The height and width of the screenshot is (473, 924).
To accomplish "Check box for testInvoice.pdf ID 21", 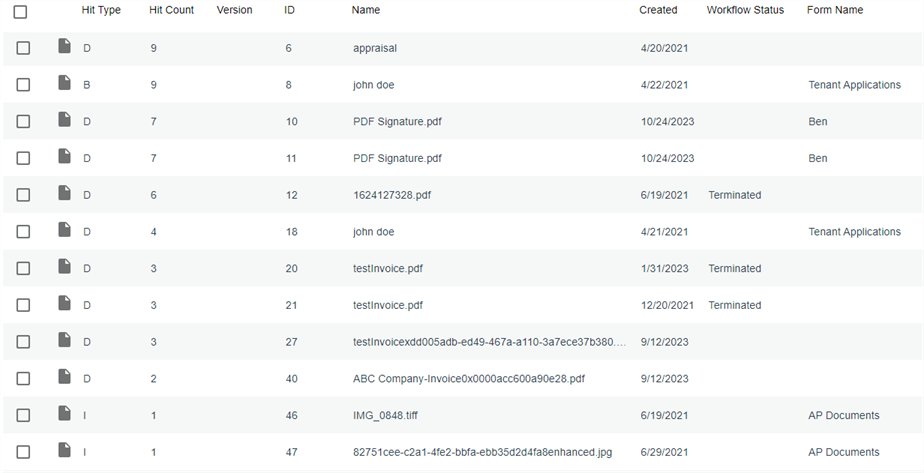I will click(x=23, y=305).
